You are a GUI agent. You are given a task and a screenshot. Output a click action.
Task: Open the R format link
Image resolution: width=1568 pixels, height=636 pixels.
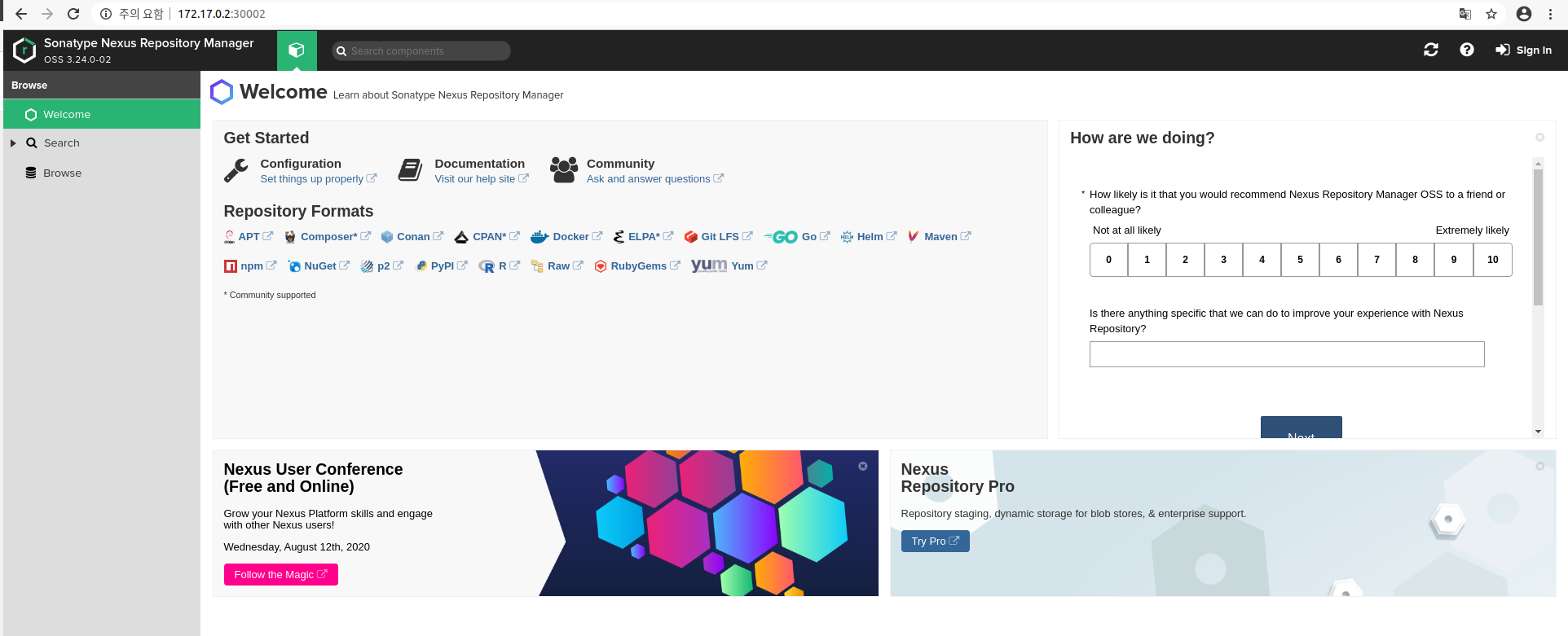pos(499,265)
